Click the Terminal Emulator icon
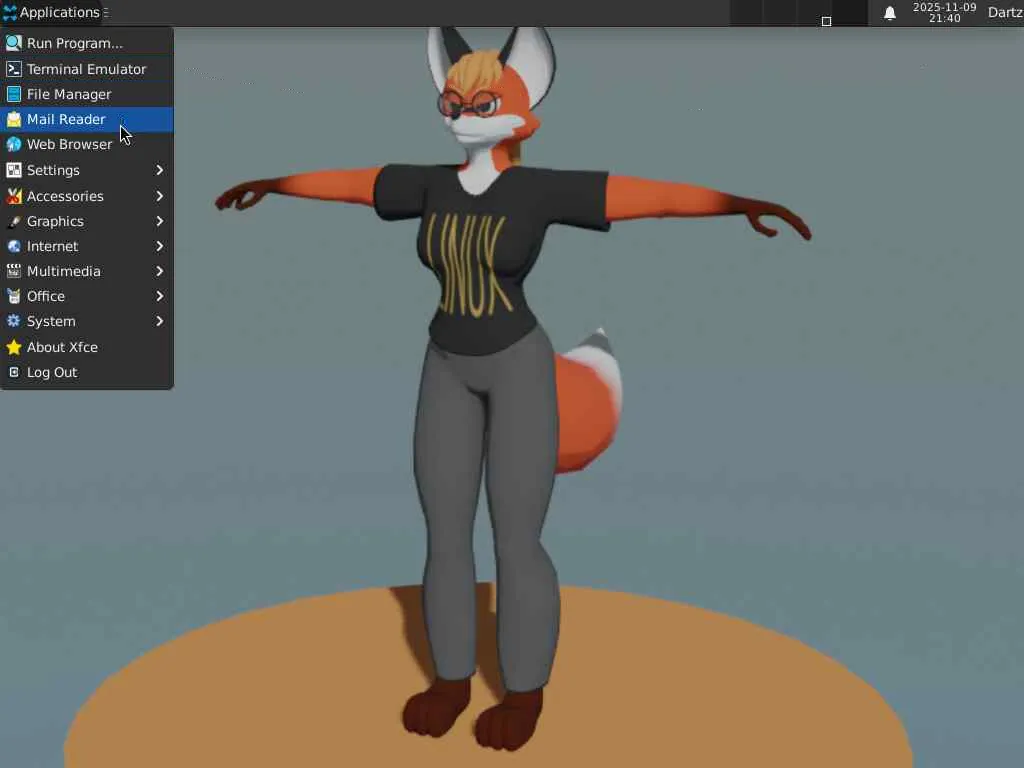Screen dimensions: 1024x768 click(x=14, y=69)
